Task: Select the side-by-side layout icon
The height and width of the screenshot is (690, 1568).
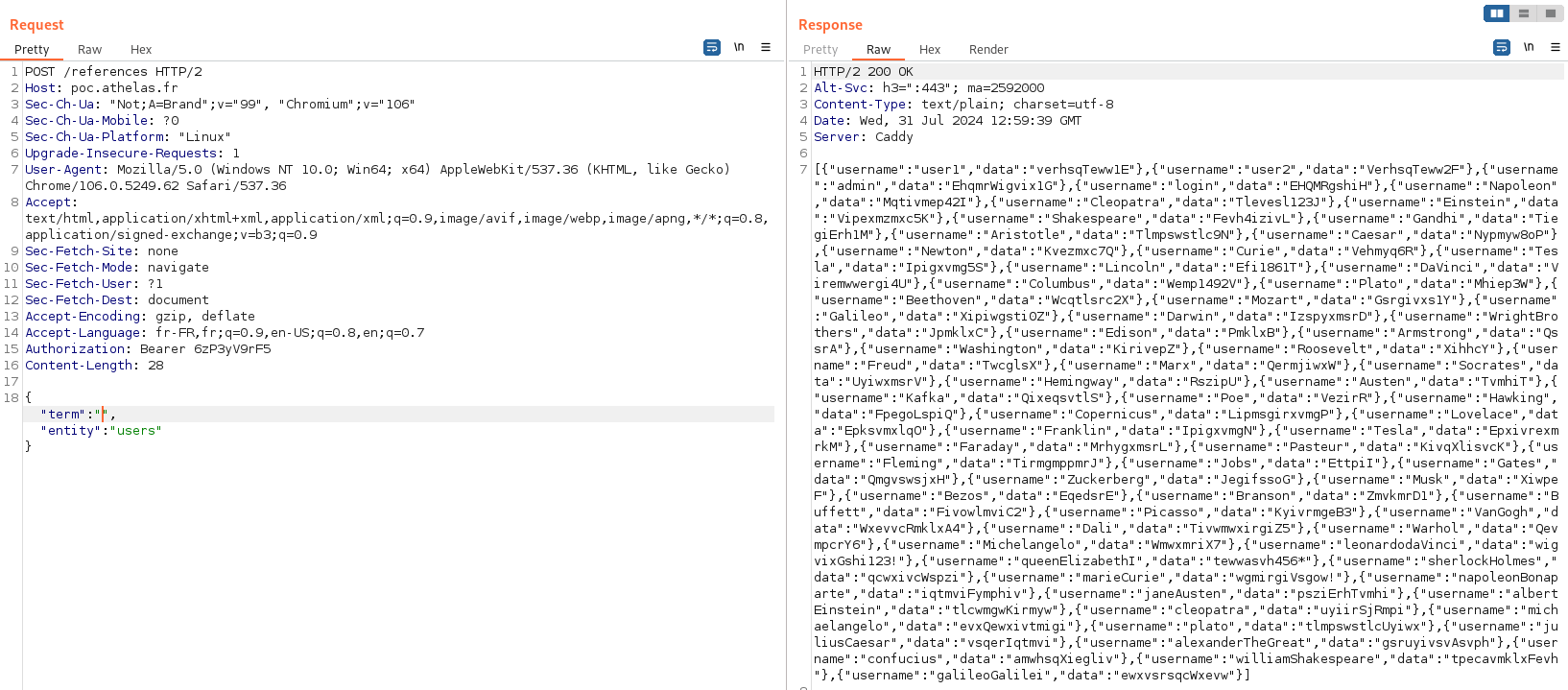Action: [1496, 13]
